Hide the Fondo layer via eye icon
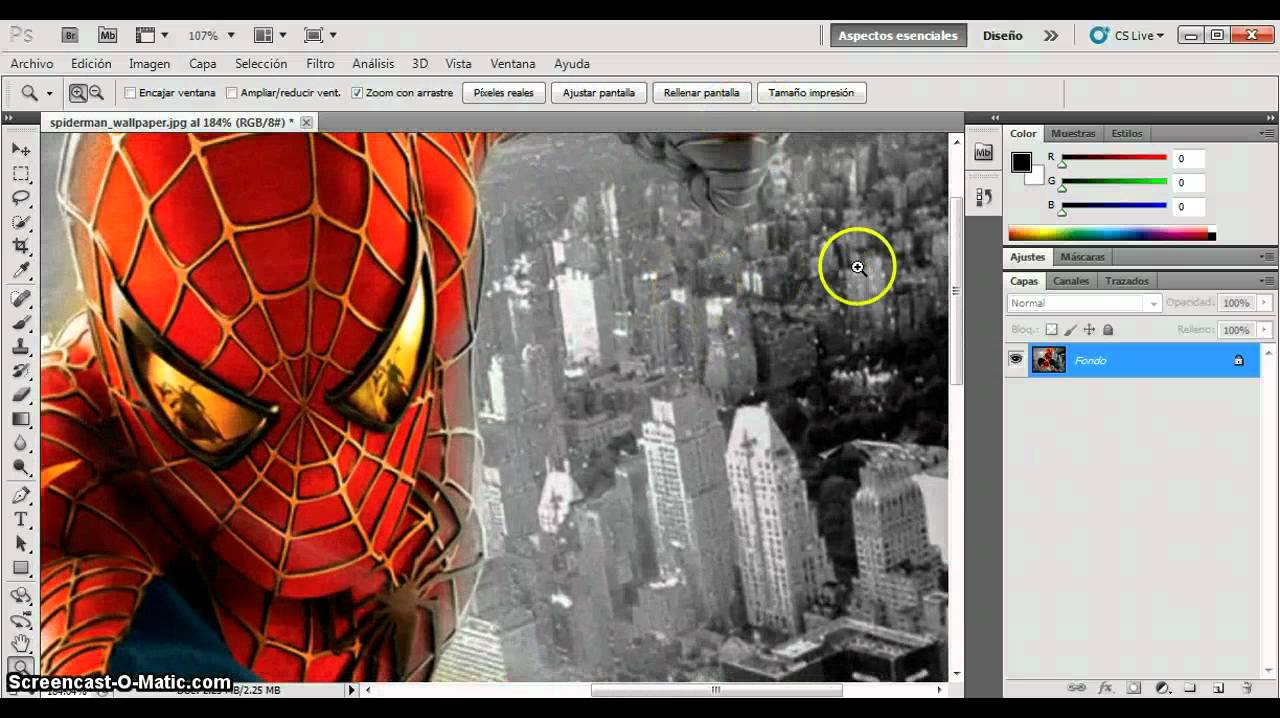1280x718 pixels. click(1016, 360)
